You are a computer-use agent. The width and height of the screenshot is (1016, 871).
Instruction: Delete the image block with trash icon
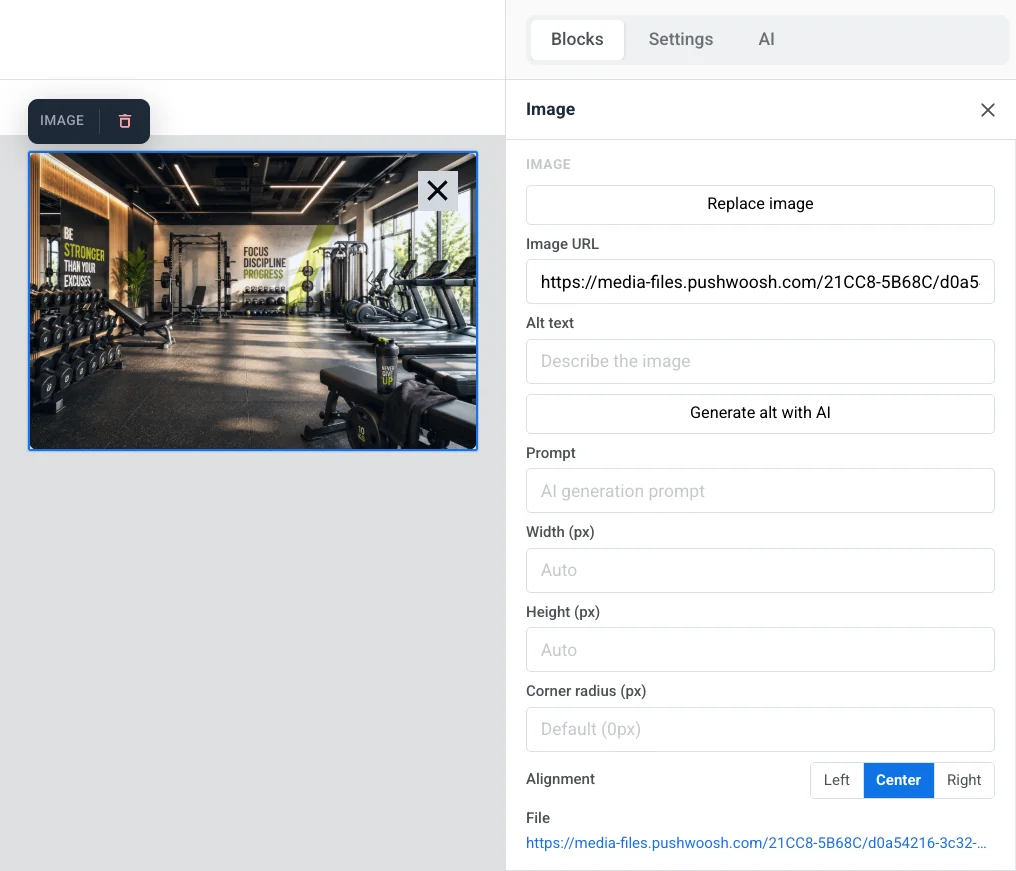(x=124, y=121)
